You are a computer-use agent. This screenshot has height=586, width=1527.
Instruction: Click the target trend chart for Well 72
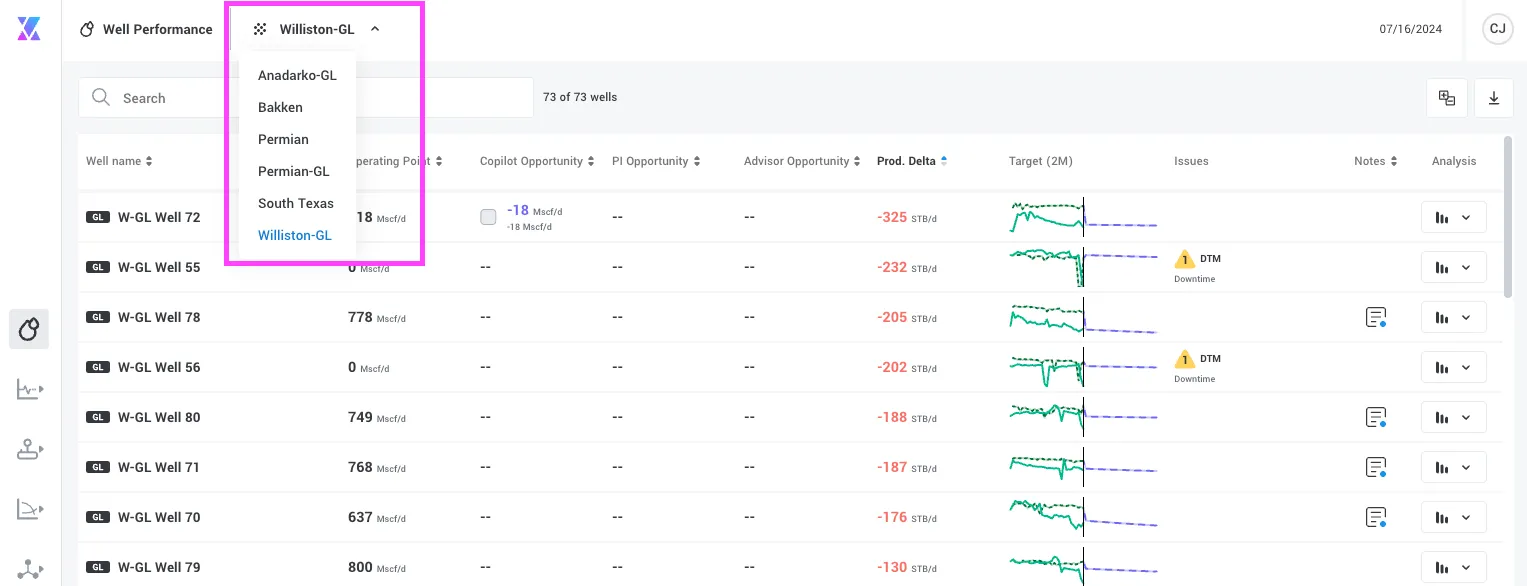pos(1083,217)
